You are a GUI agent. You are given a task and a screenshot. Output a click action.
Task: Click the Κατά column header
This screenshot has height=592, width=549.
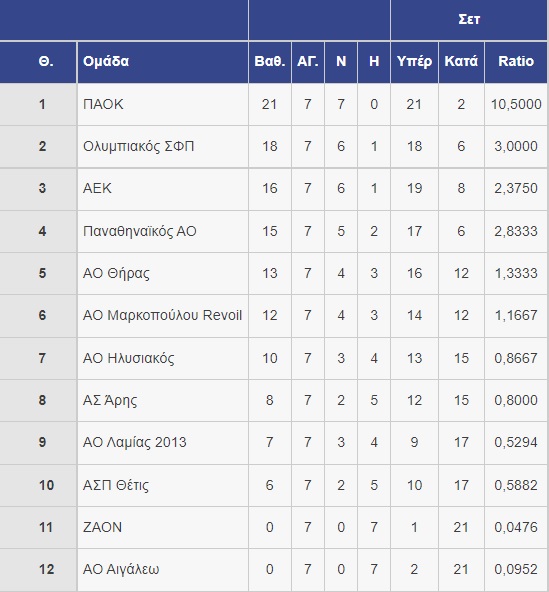(x=461, y=61)
